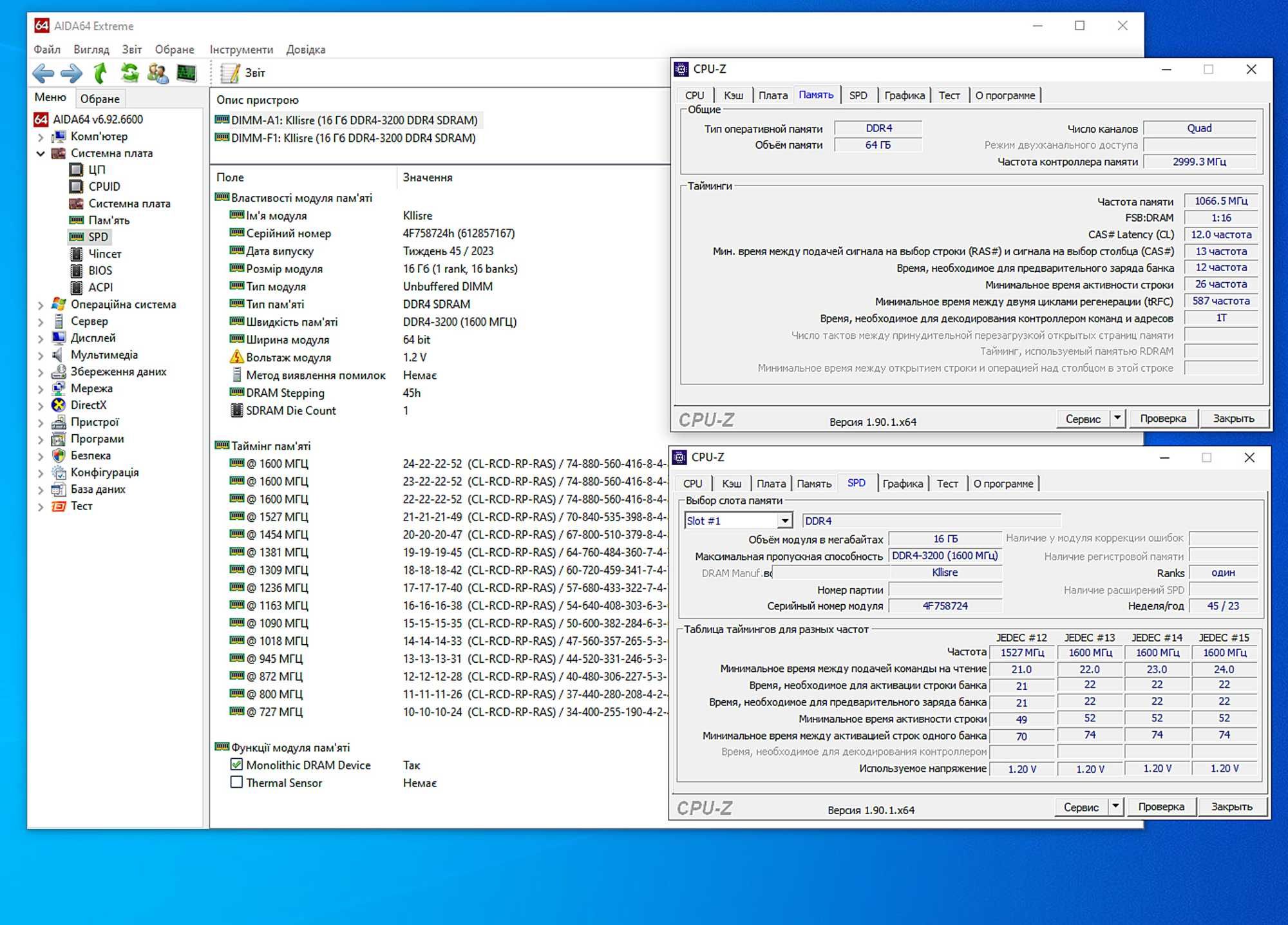Image resolution: width=1288 pixels, height=925 pixels.
Task: Collapse the Системна плата tree node
Action: click(x=41, y=153)
